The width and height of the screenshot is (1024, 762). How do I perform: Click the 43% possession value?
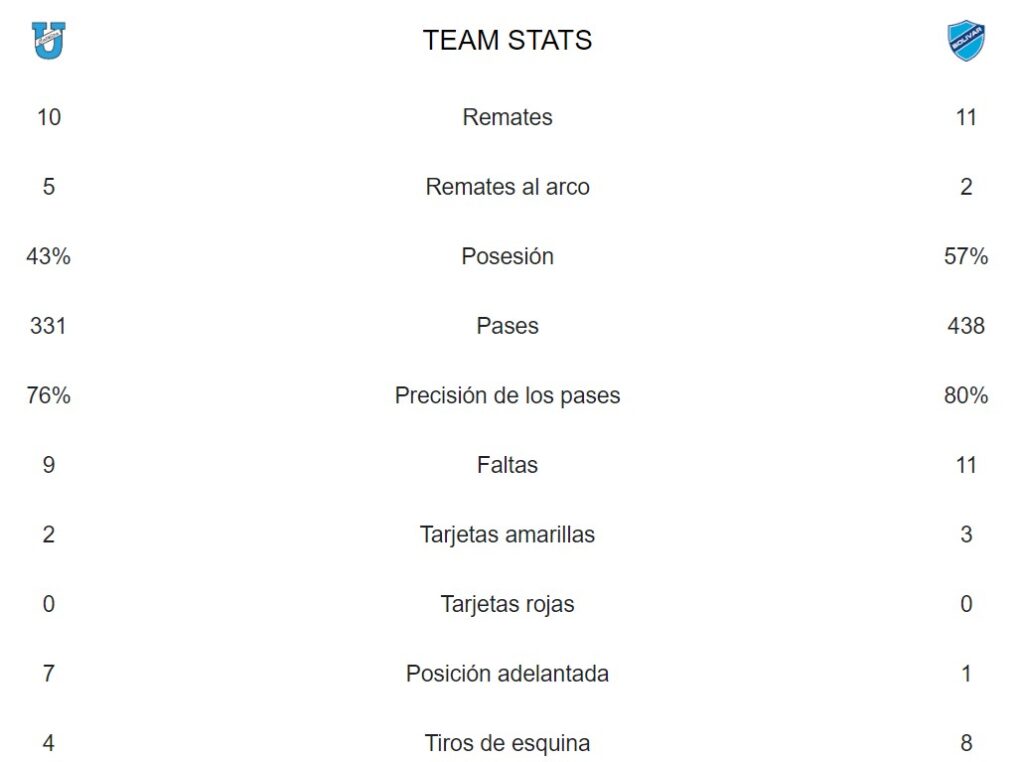pyautogui.click(x=48, y=257)
